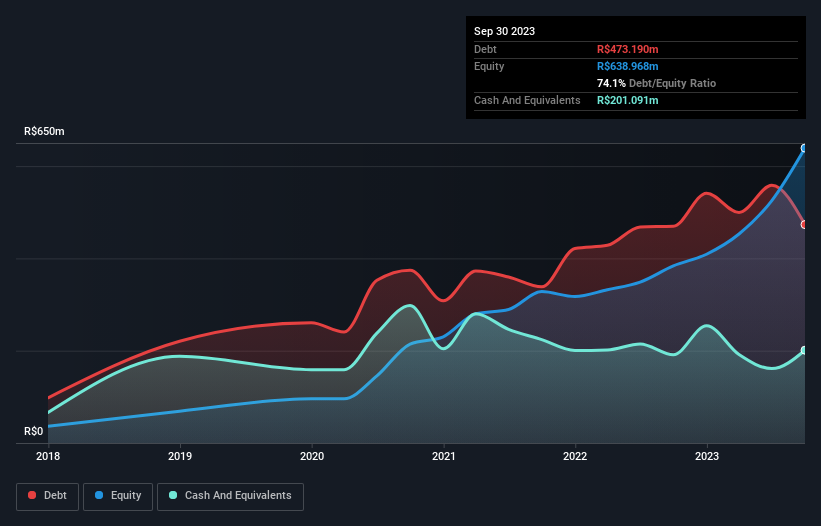The height and width of the screenshot is (526, 821).
Task: Toggle the Debt series legend button
Action: (x=47, y=496)
